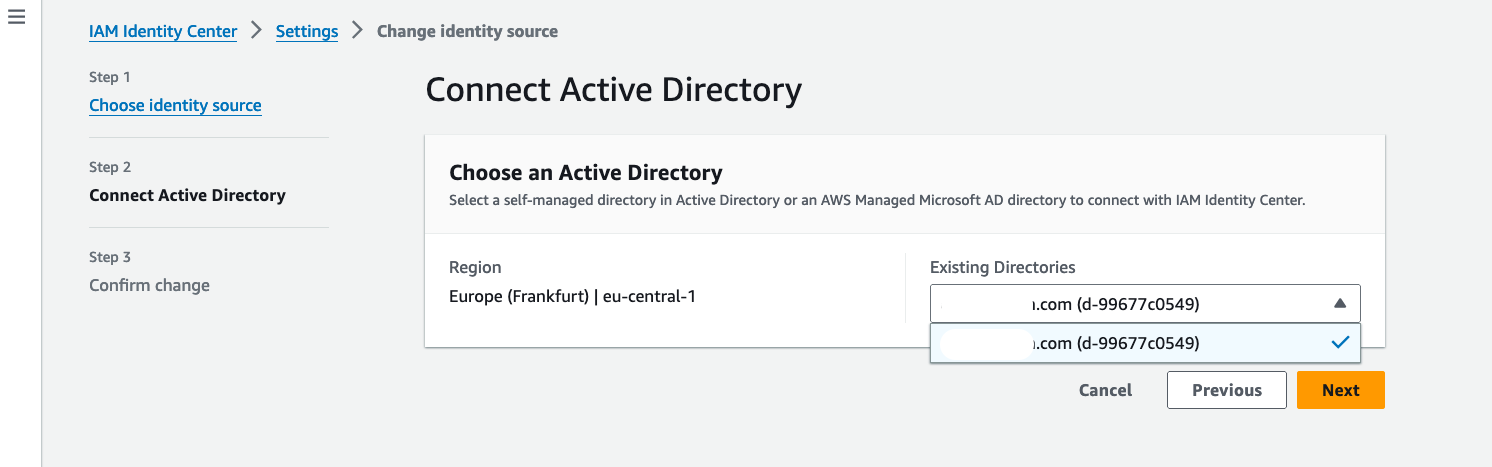Open the hamburger navigation menu
The height and width of the screenshot is (467, 1492).
point(16,19)
